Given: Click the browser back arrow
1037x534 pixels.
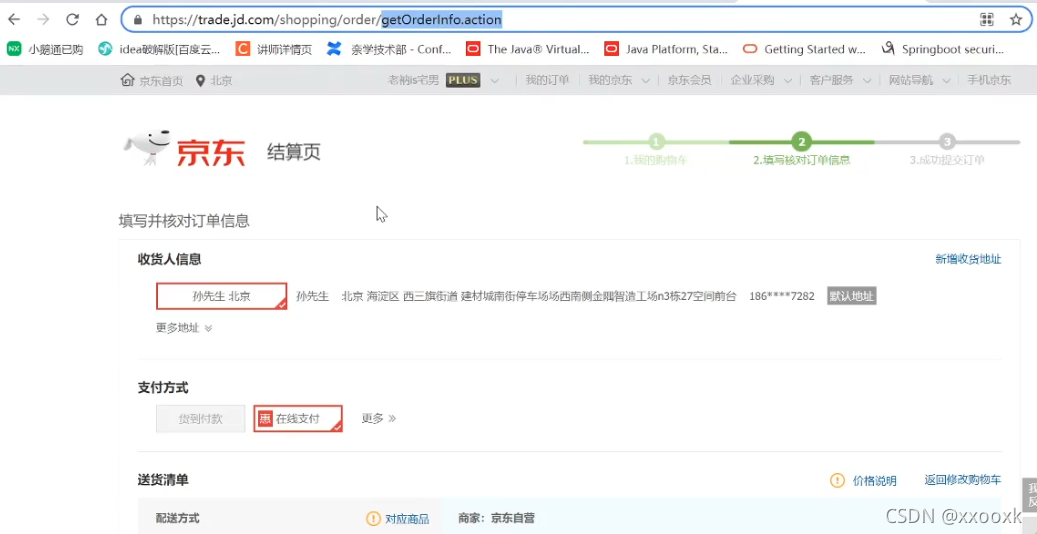Looking at the screenshot, I should point(14,19).
